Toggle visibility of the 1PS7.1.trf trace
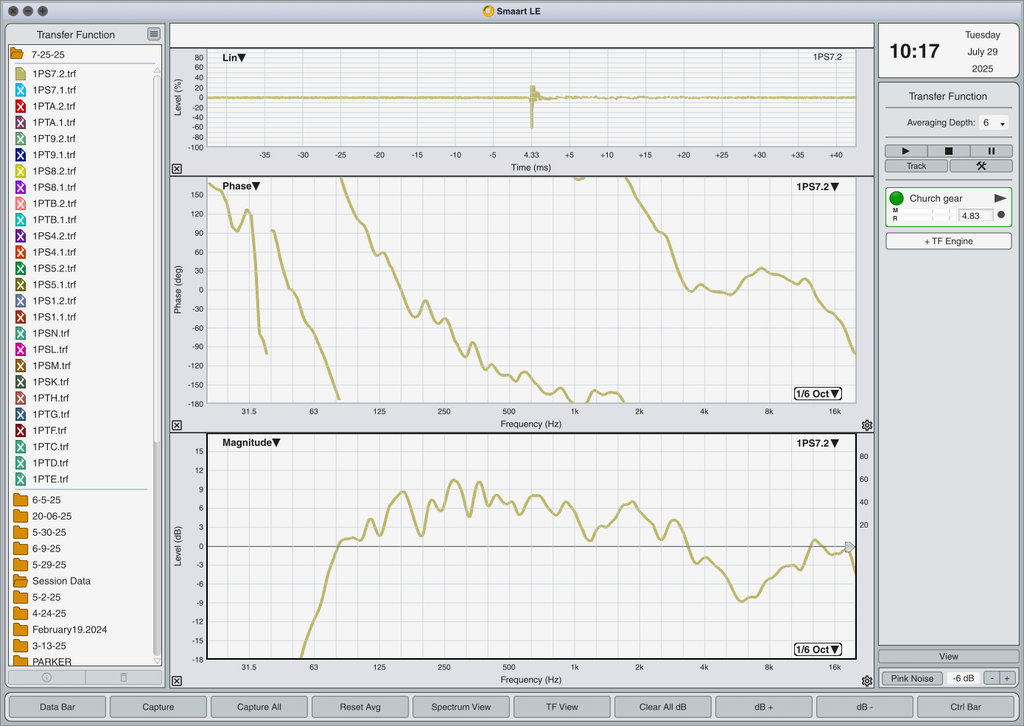The image size is (1024, 726). pyautogui.click(x=20, y=90)
